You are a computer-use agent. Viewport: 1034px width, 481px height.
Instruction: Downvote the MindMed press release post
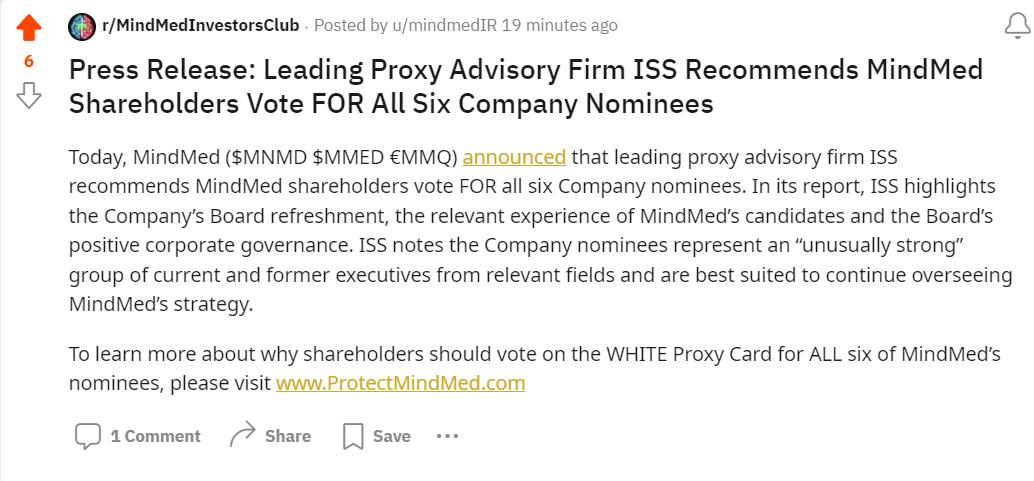point(29,95)
